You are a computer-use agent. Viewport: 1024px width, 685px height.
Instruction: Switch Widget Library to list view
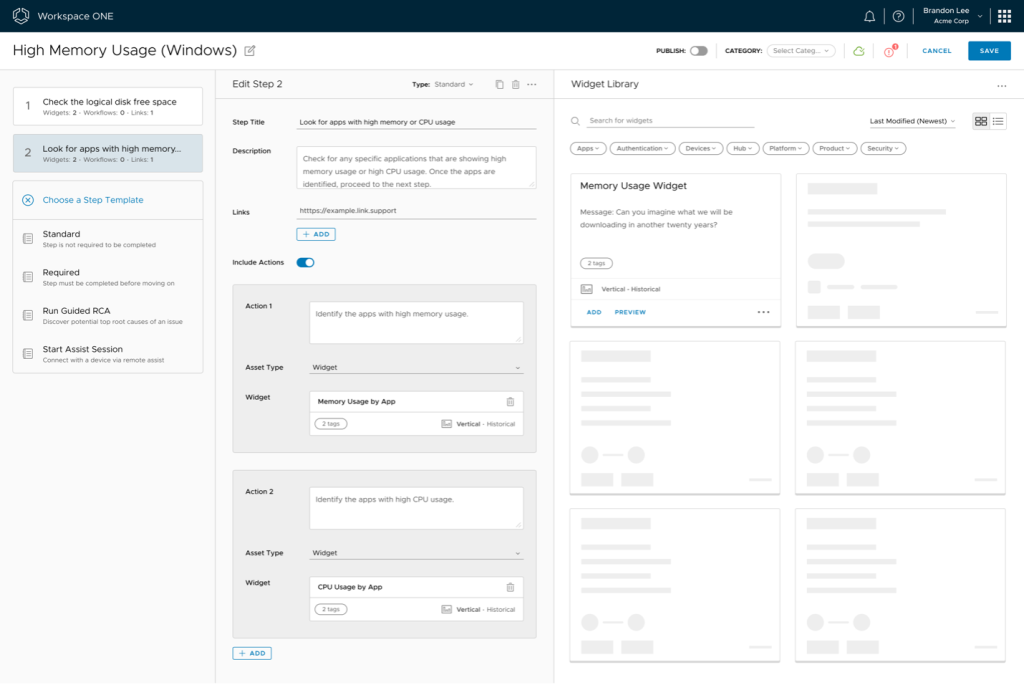998,121
